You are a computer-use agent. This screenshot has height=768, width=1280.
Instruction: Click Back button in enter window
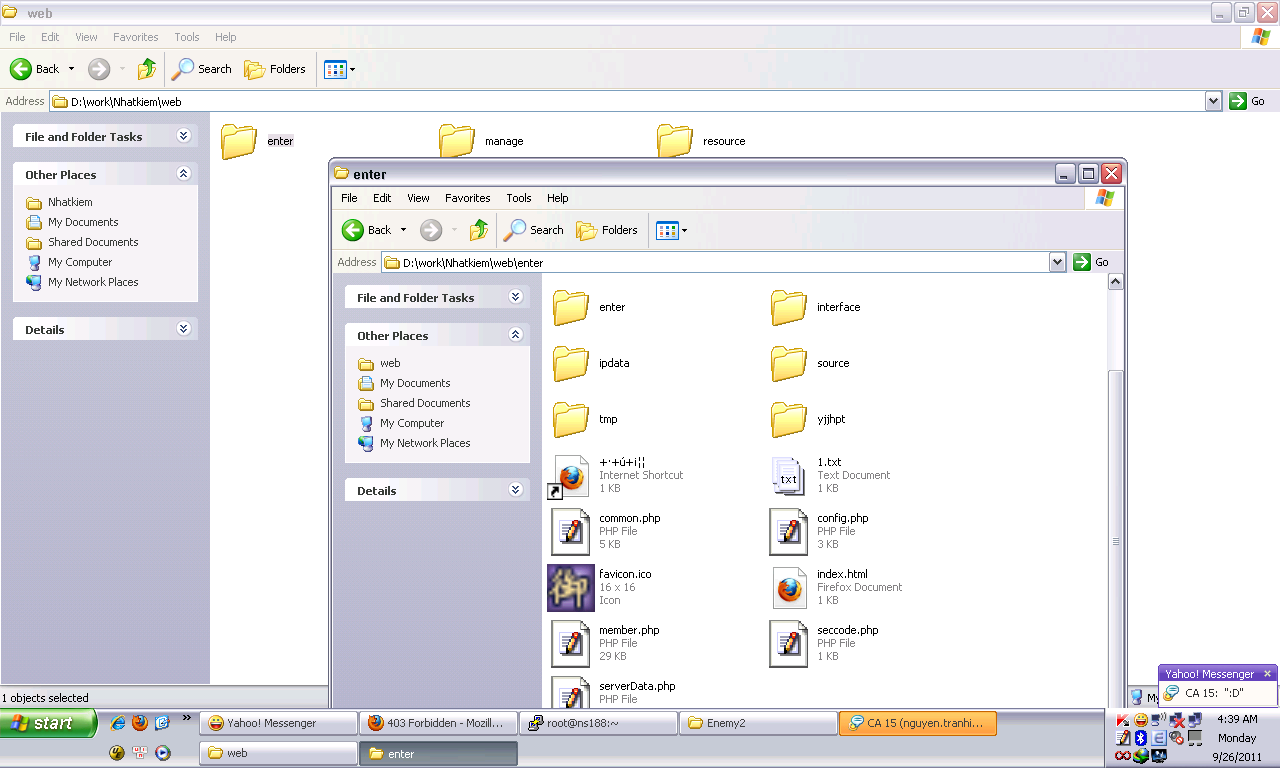pos(367,230)
